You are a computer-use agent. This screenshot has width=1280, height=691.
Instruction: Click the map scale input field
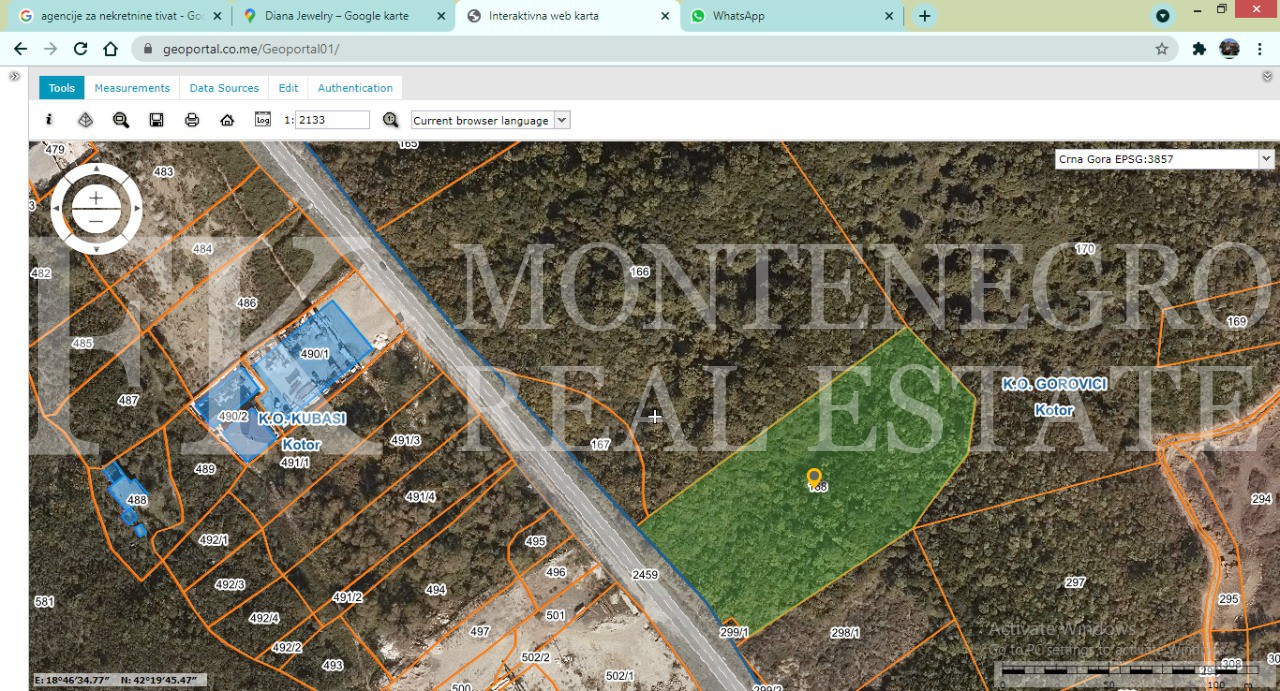[x=332, y=120]
